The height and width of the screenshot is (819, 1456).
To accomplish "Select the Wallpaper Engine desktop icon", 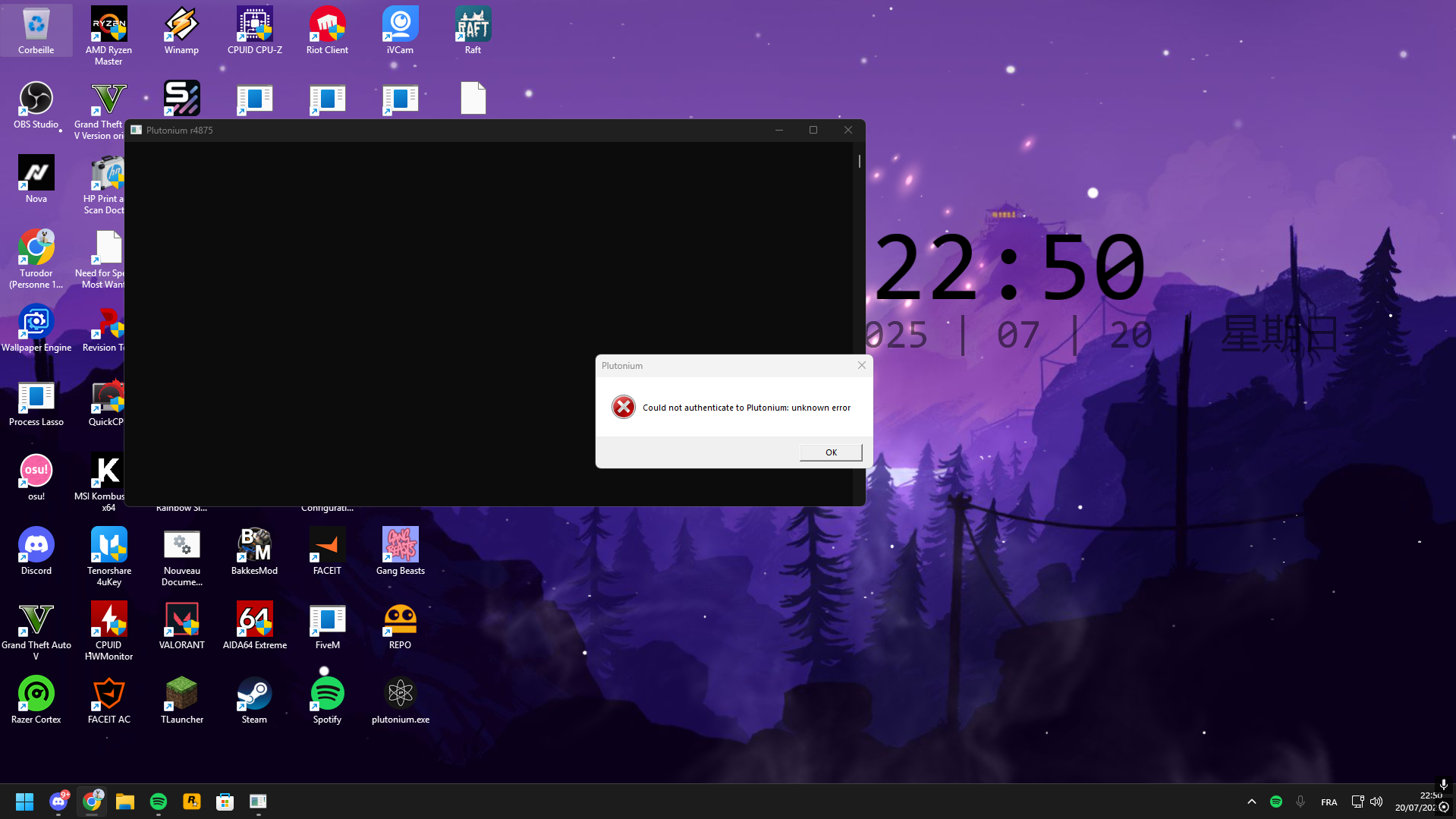I will [x=36, y=329].
